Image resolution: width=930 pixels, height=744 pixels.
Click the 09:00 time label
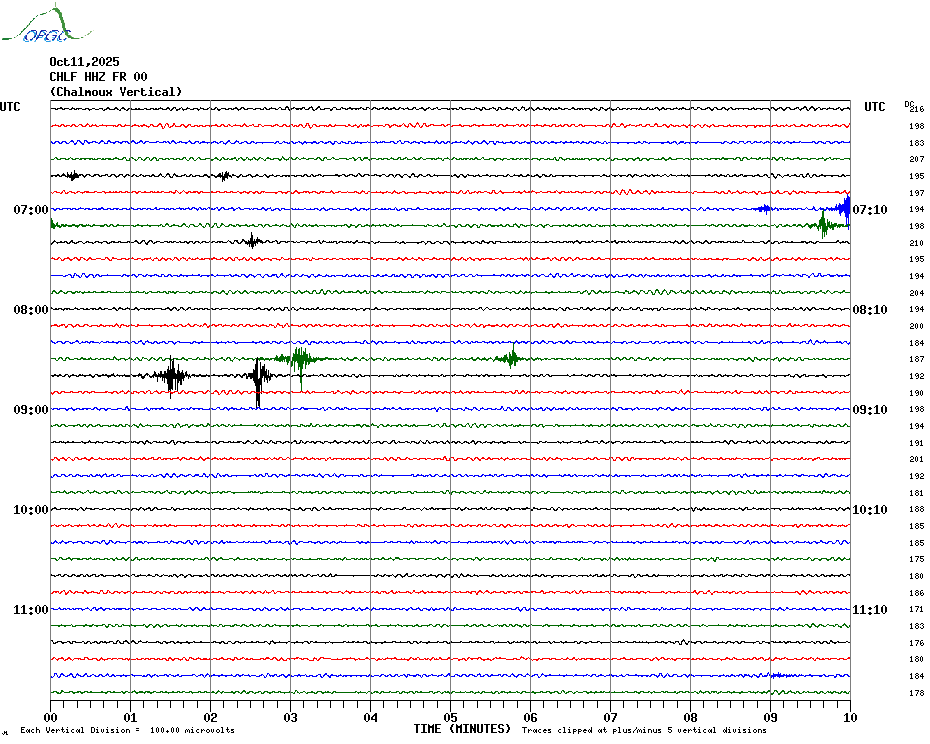(x=31, y=410)
